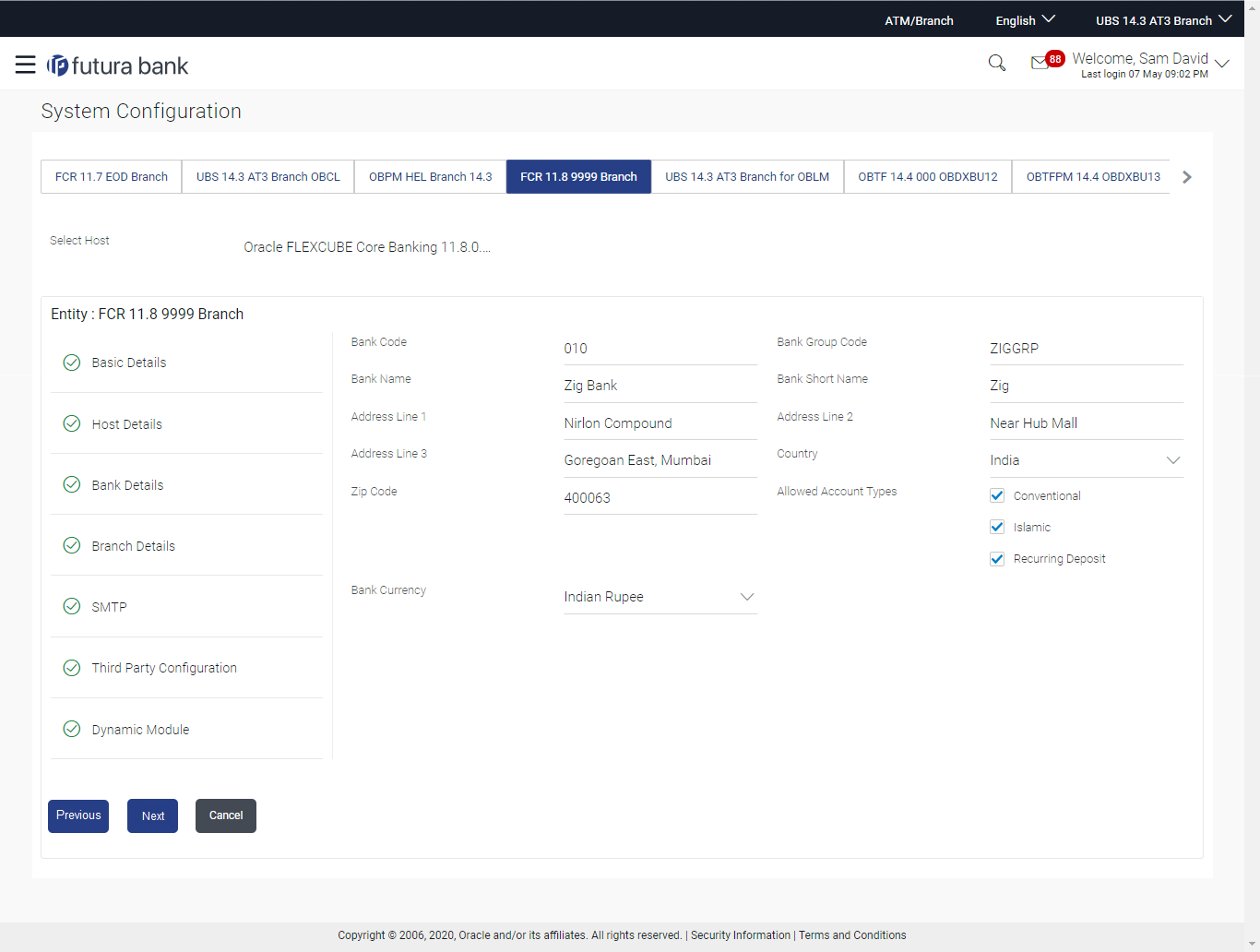Click the Next button
The height and width of the screenshot is (952, 1260).
pos(153,815)
